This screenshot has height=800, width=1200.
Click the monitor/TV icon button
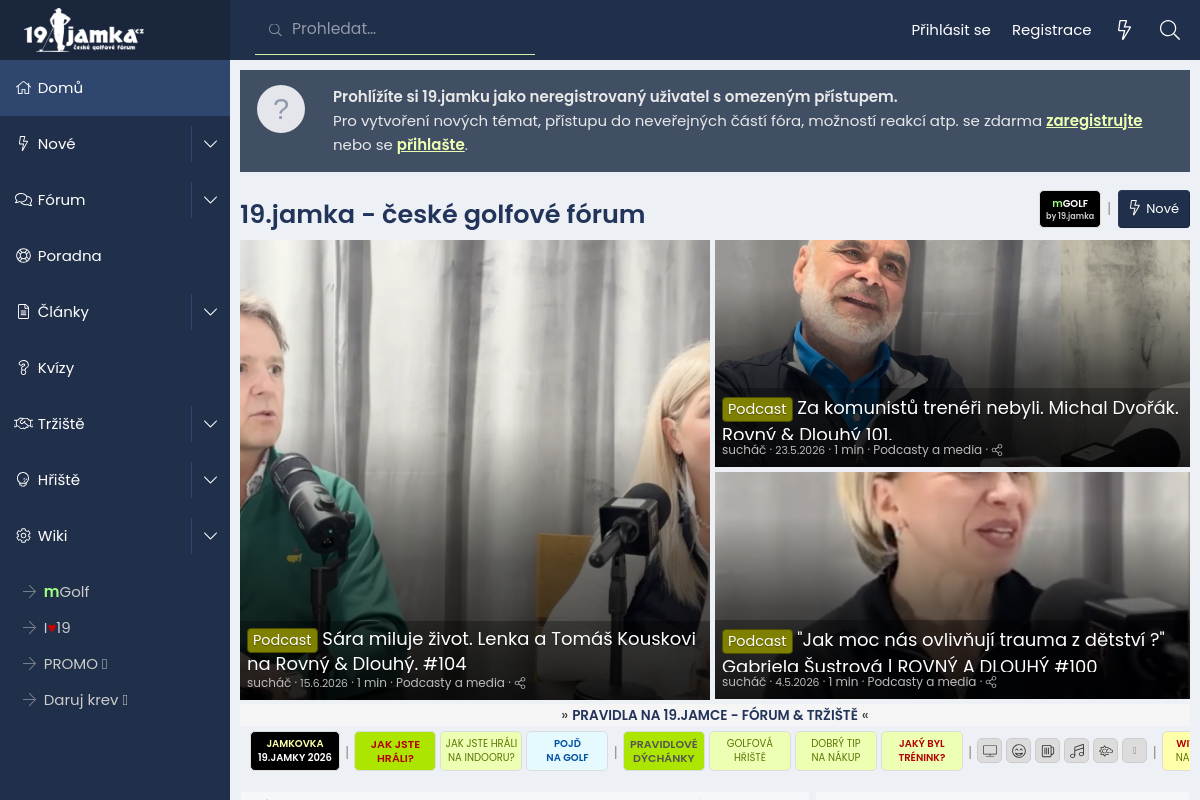coord(990,751)
